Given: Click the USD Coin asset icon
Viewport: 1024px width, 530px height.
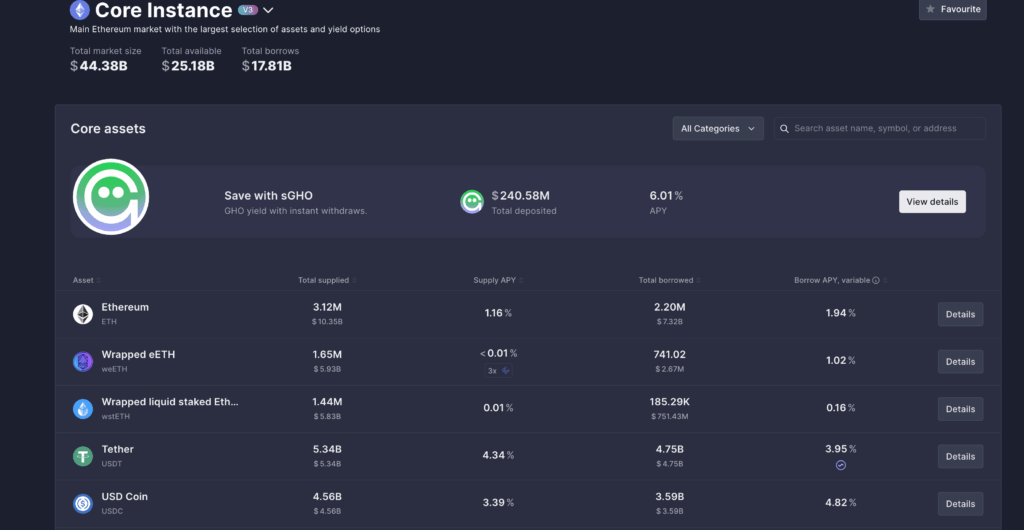Looking at the screenshot, I should pos(83,503).
